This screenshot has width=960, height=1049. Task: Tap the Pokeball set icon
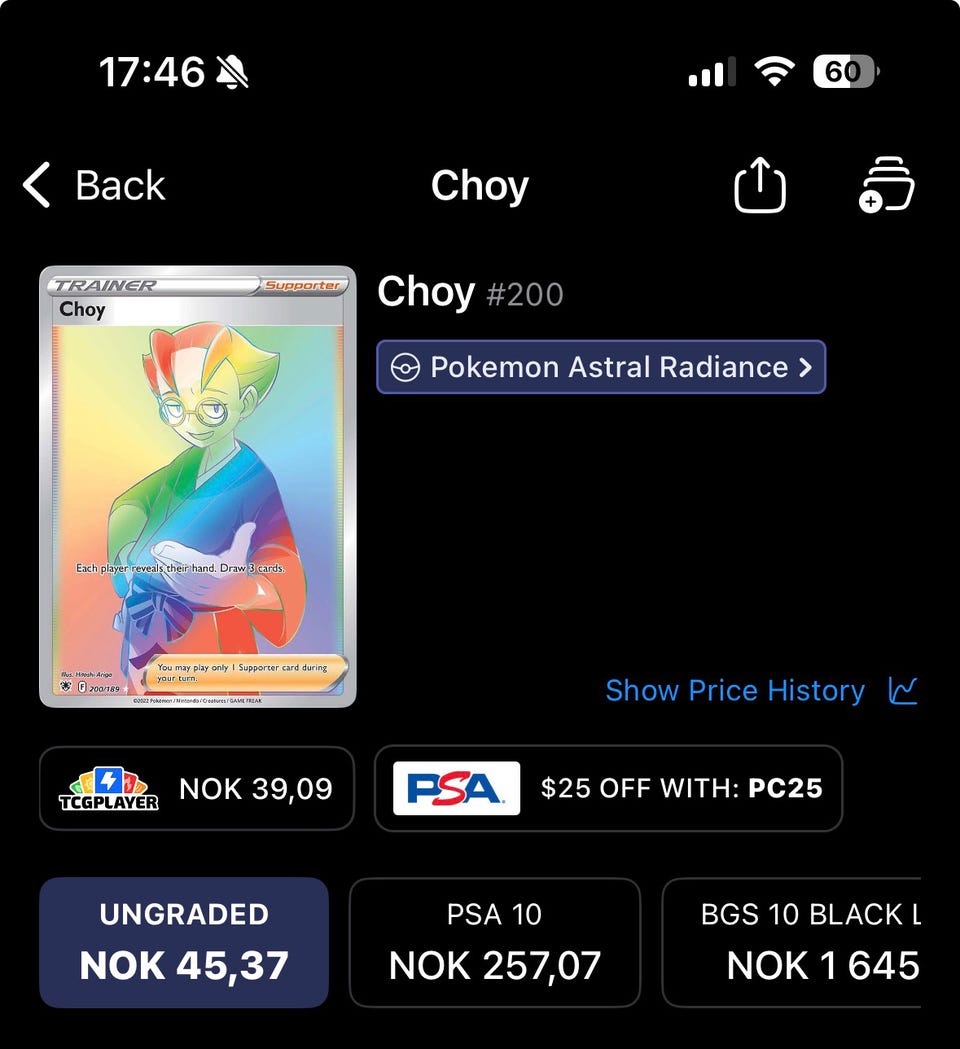click(405, 367)
